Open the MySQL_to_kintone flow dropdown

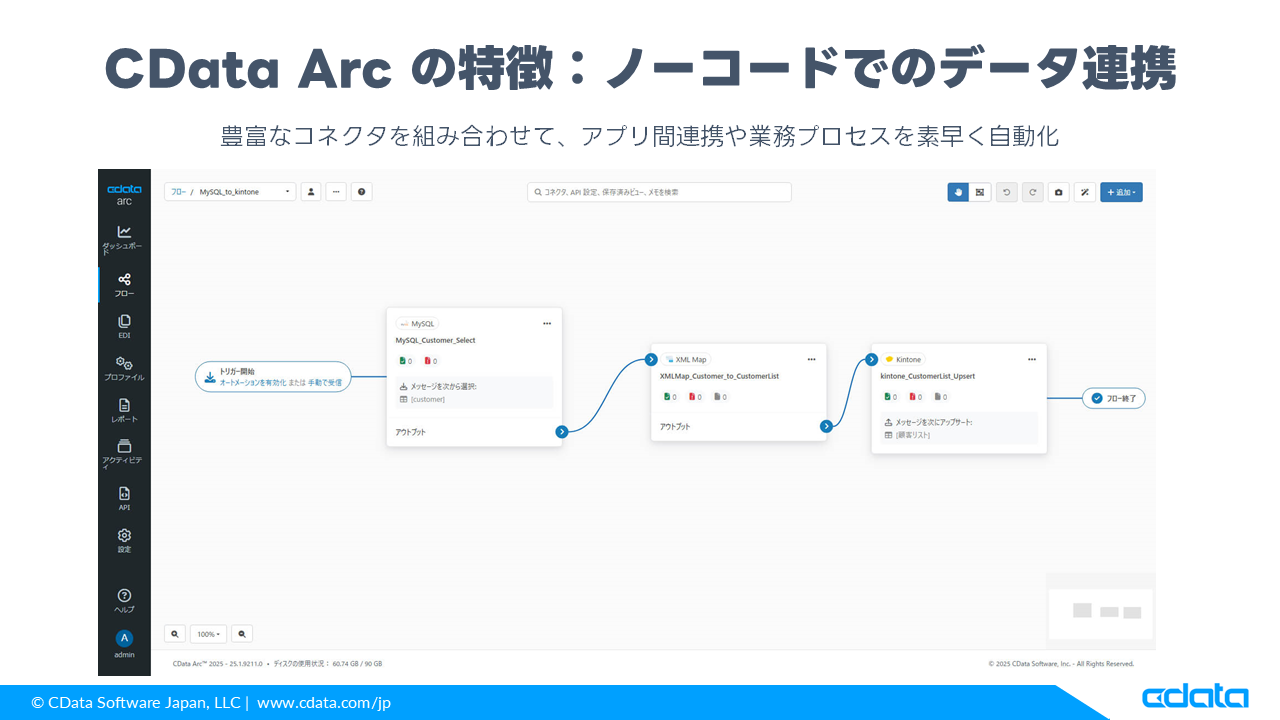[x=245, y=191]
